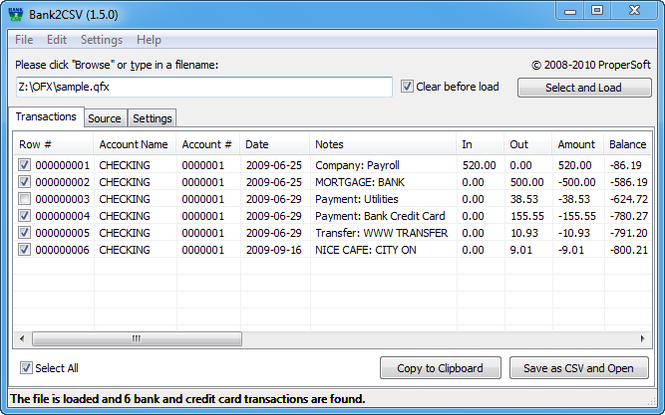Click the date 2009-09-16 cell
Viewport: 665px width, 415px height.
[x=274, y=250]
